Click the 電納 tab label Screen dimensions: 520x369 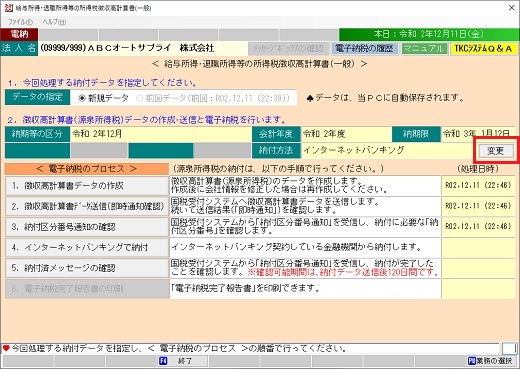(x=19, y=34)
